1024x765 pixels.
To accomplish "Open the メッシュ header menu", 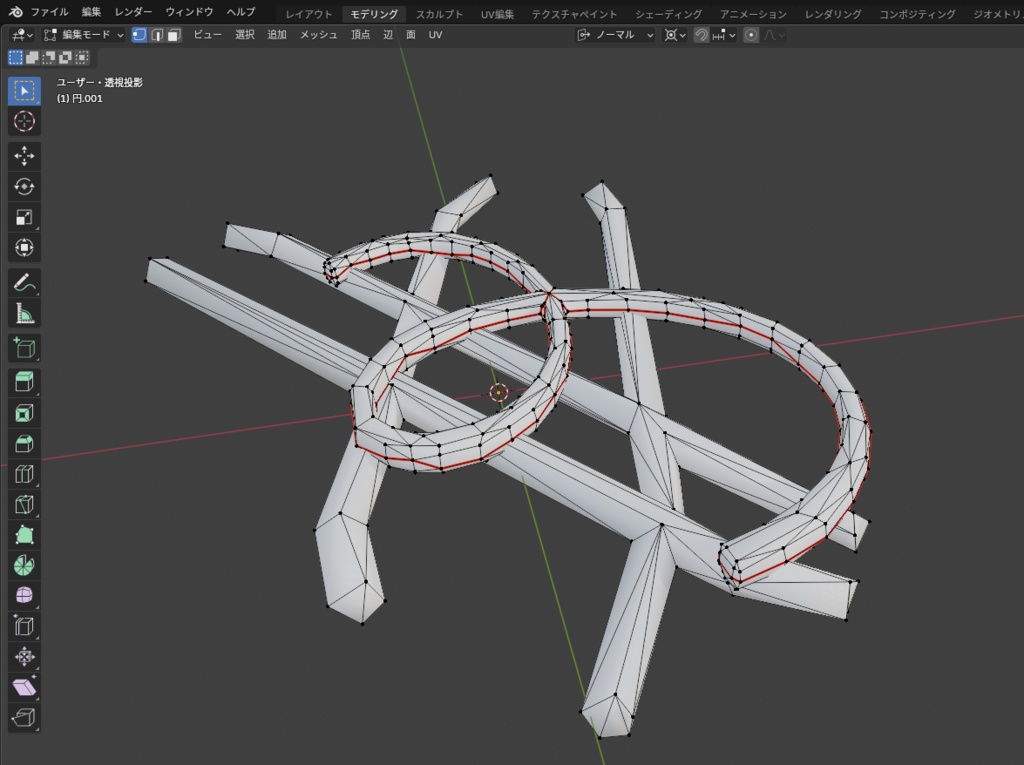I will pos(319,35).
